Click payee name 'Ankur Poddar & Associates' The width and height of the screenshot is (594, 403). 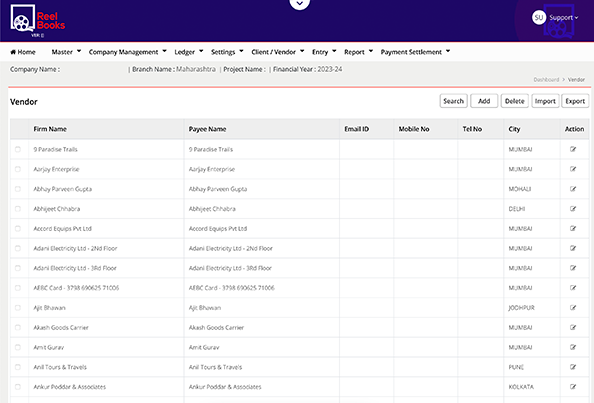[225, 387]
